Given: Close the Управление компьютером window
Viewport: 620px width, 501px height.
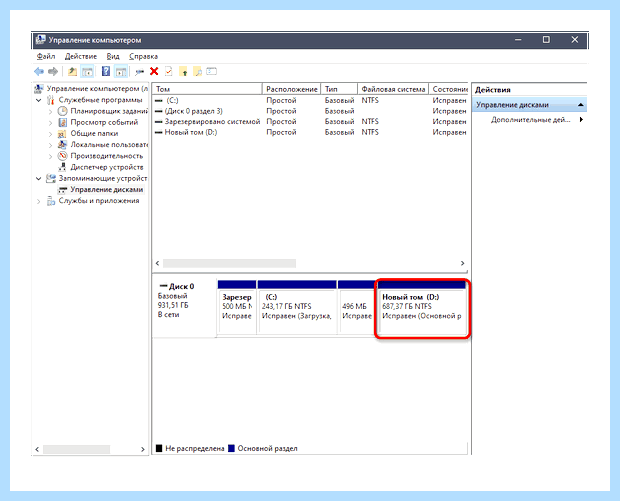Looking at the screenshot, I should point(575,40).
